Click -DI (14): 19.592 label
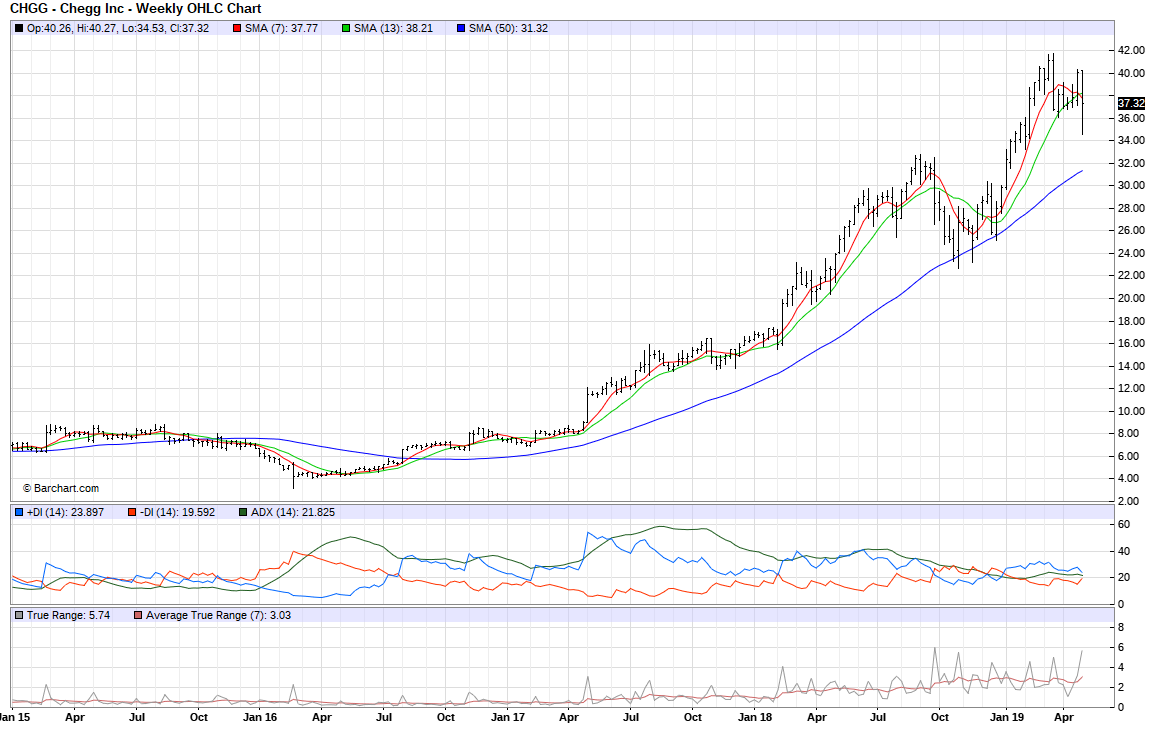Screen dimensions: 1156x748 (x=178, y=512)
